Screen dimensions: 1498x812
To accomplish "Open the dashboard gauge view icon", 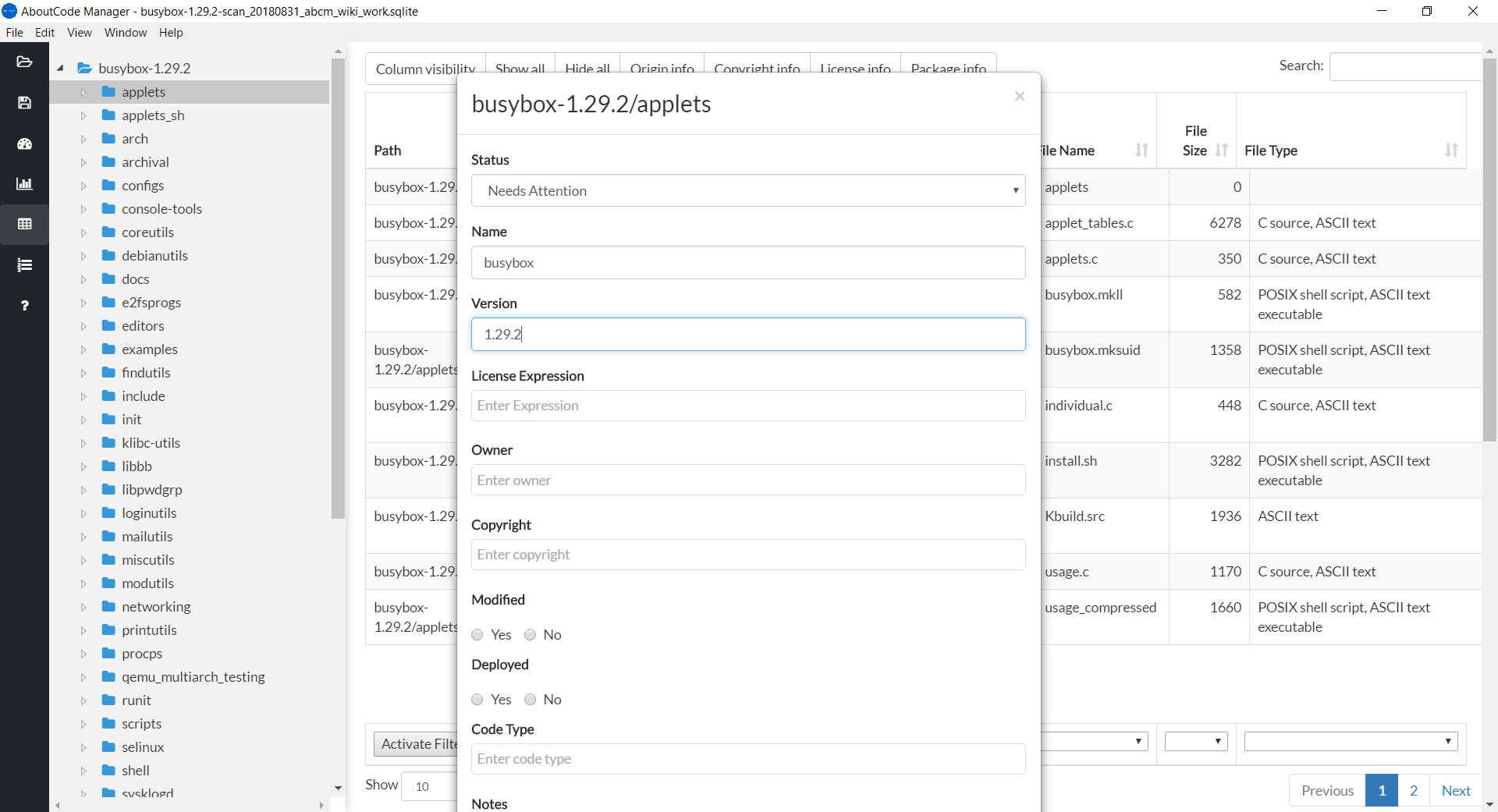I will point(24,144).
